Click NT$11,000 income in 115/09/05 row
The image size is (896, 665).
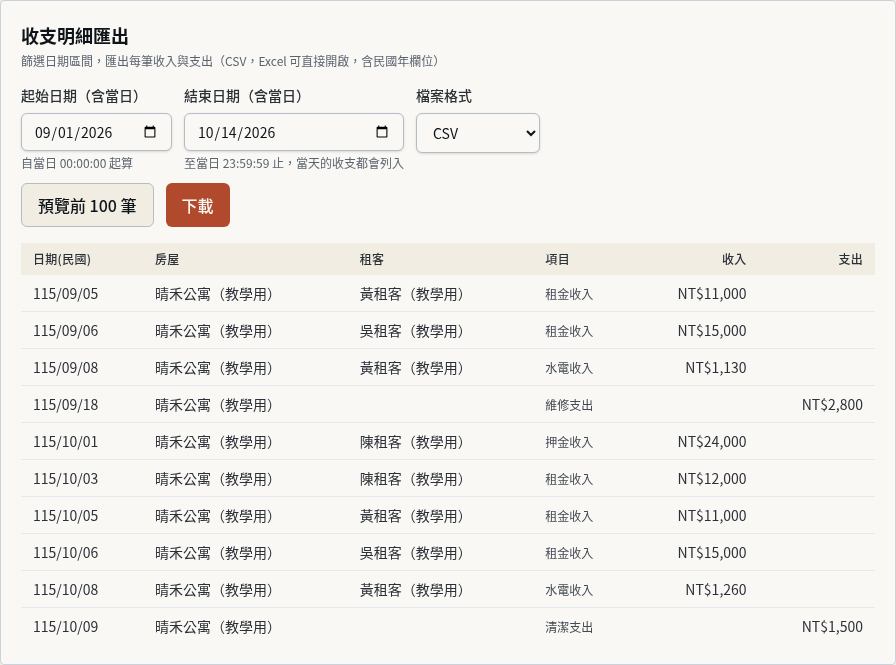click(712, 294)
